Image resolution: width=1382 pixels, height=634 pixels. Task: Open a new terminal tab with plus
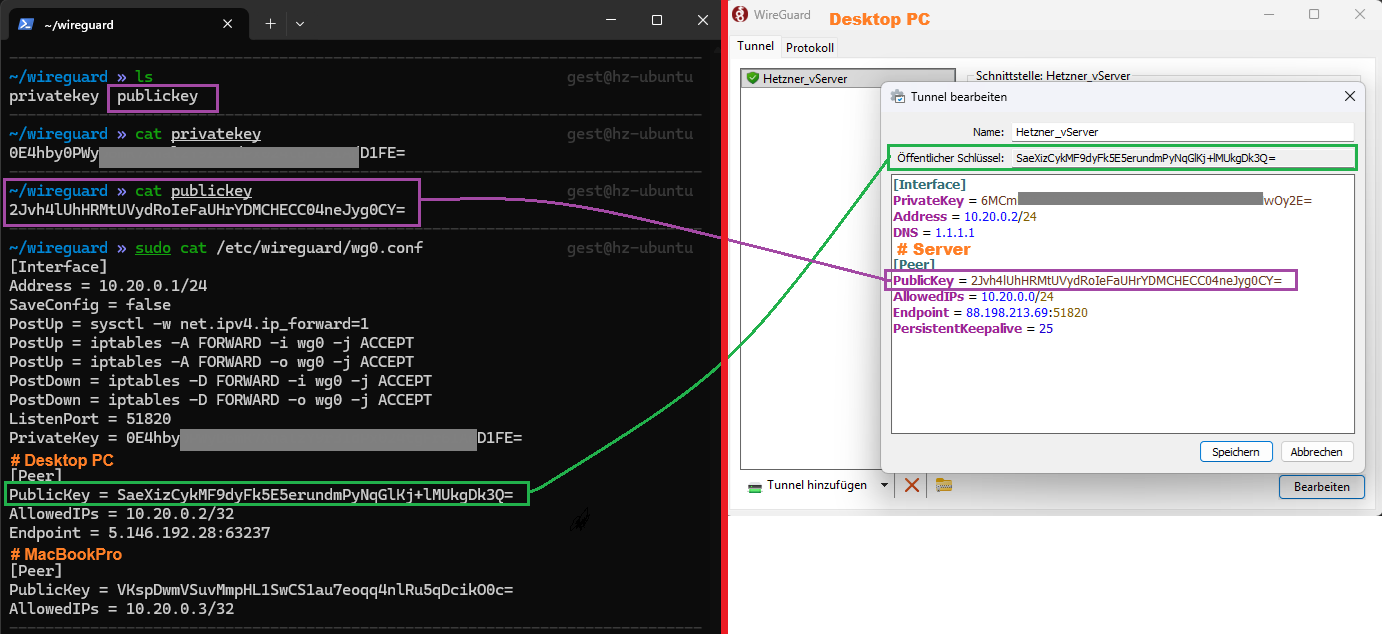coord(270,23)
